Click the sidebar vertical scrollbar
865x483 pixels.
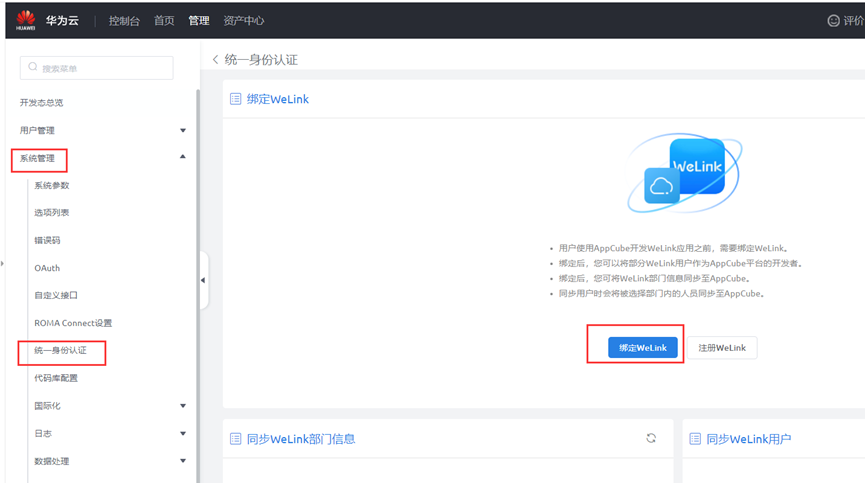point(197,286)
